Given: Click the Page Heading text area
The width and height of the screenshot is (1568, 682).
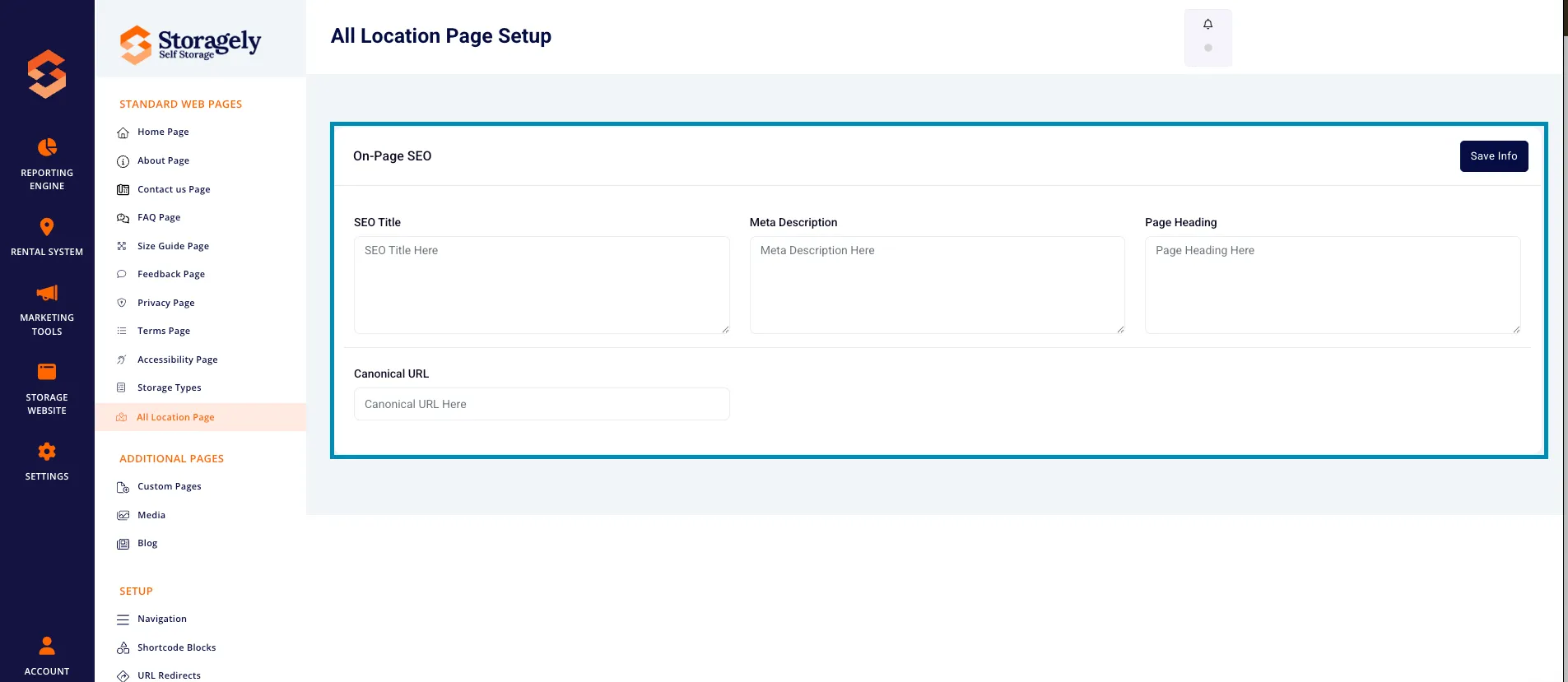Looking at the screenshot, I should point(1333,285).
